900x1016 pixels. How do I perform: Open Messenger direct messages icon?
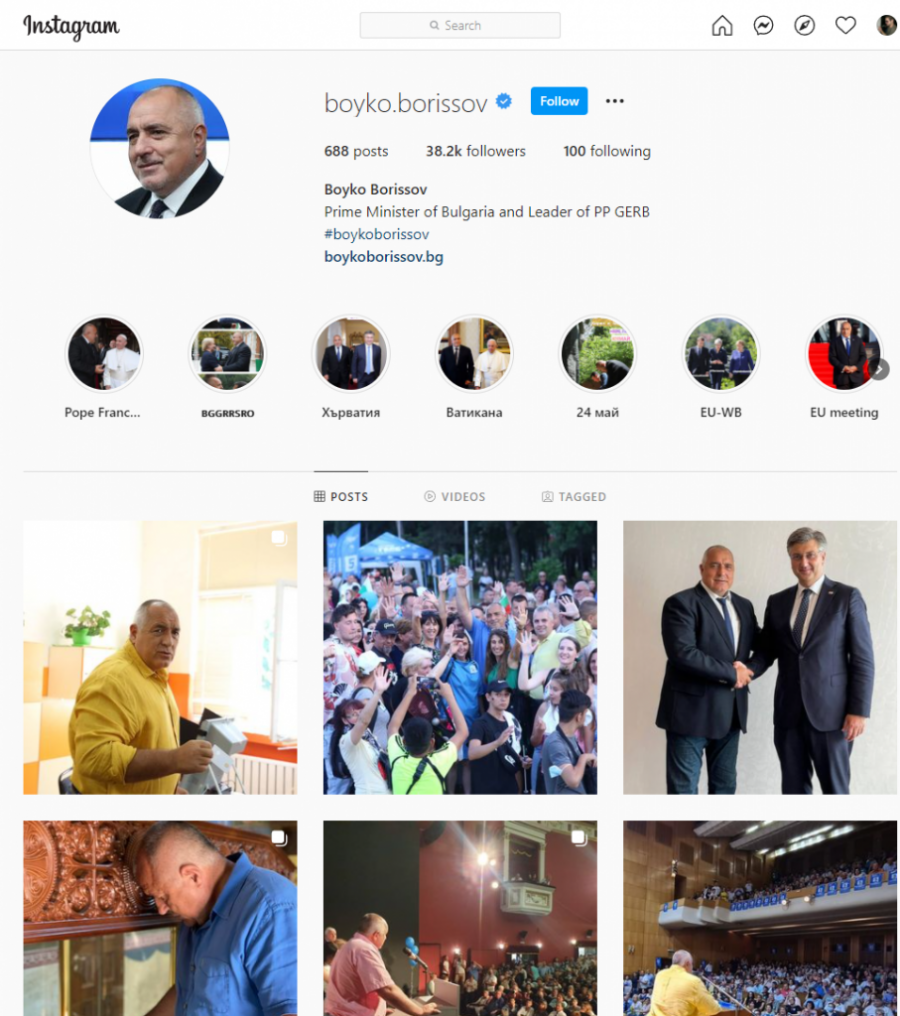coord(763,26)
